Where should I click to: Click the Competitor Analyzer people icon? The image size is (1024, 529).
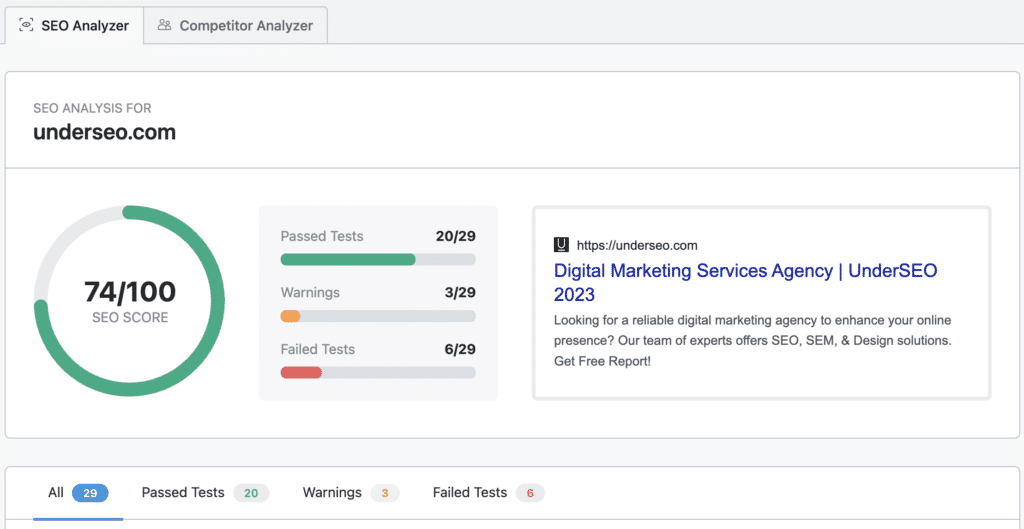click(164, 26)
